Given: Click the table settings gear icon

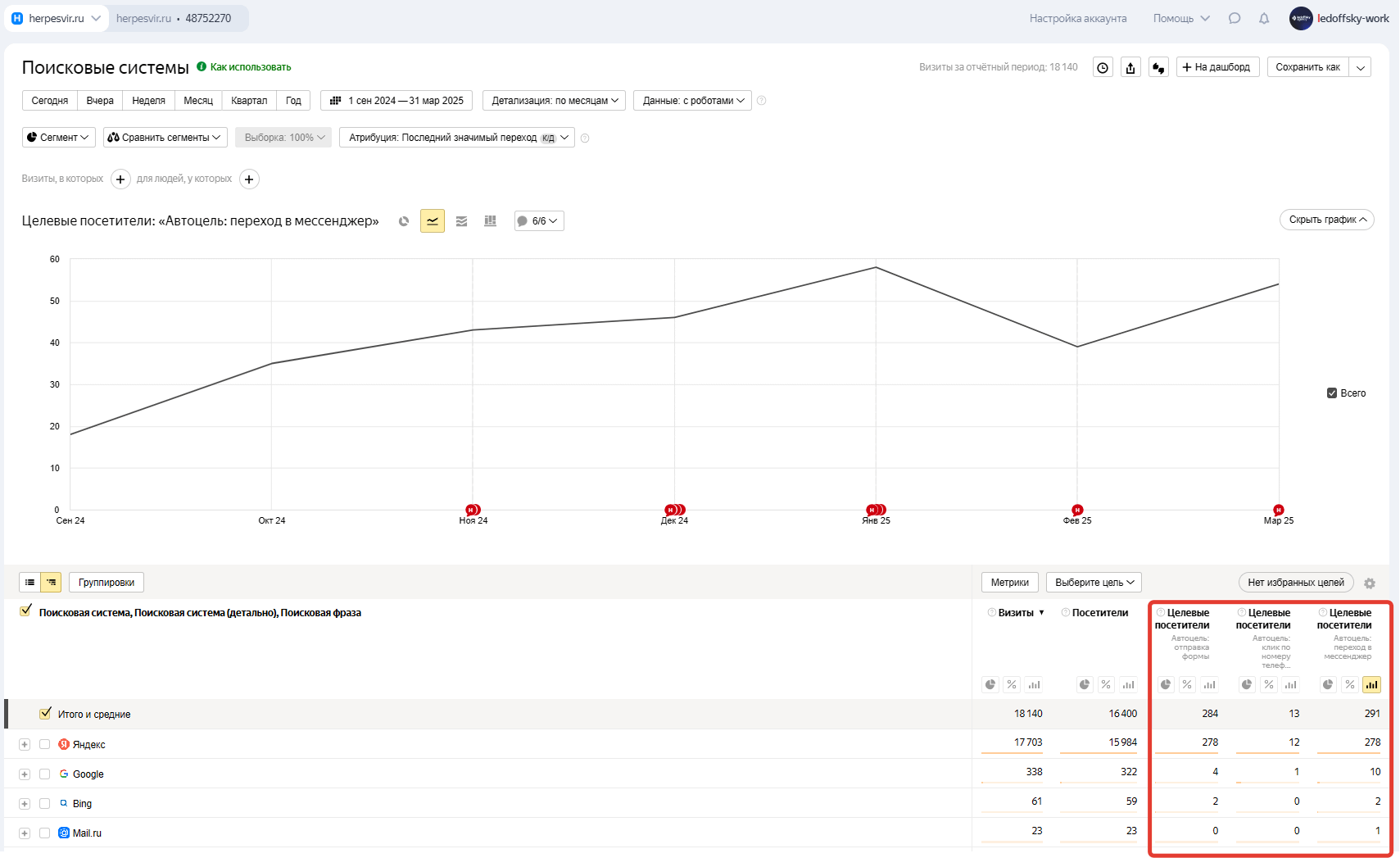Looking at the screenshot, I should click(1370, 583).
